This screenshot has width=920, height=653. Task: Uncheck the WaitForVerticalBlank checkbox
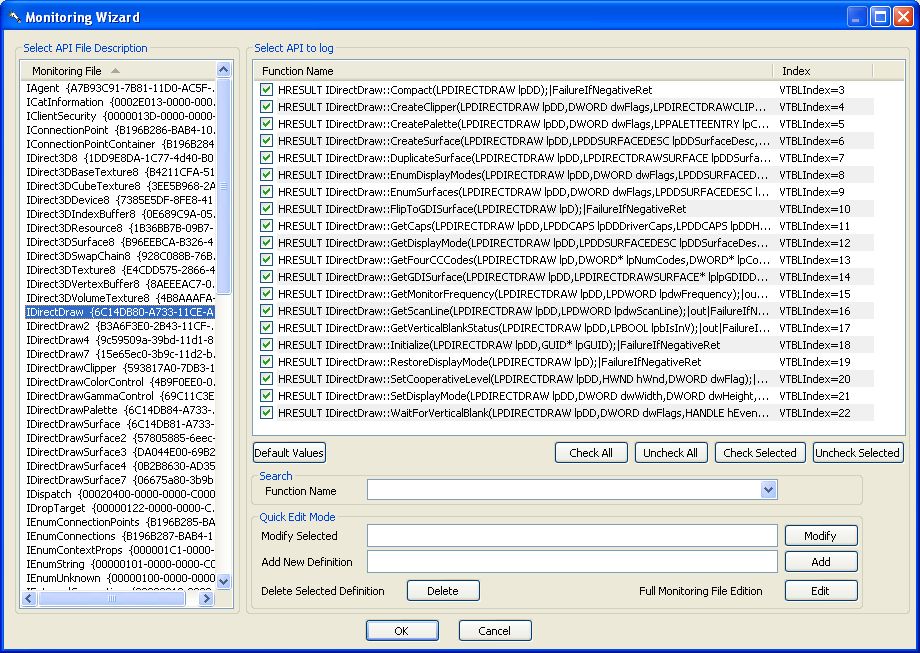tap(266, 413)
